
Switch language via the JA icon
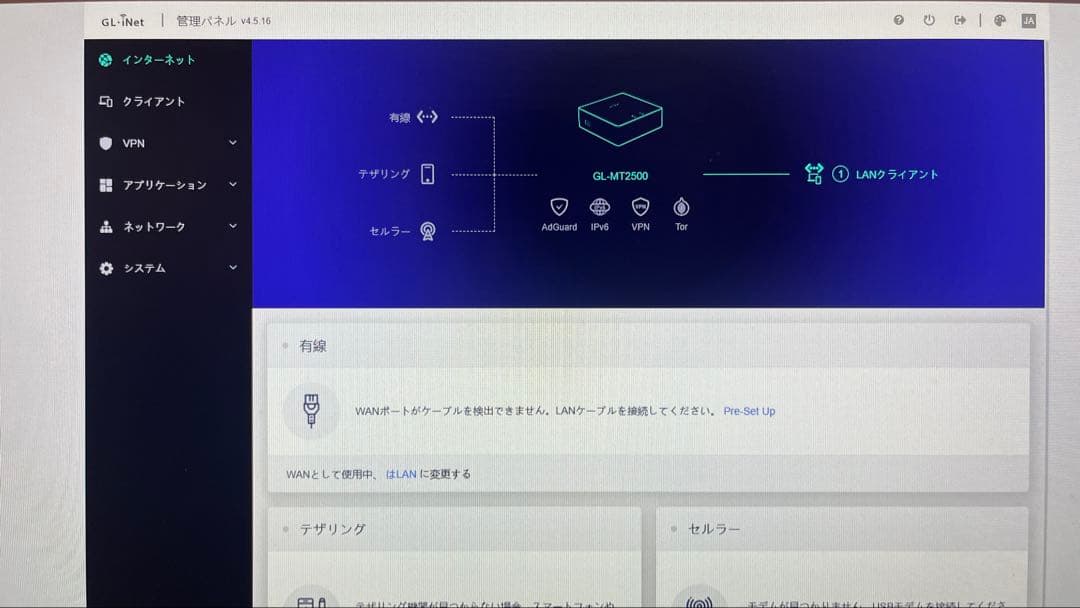pyautogui.click(x=1028, y=19)
